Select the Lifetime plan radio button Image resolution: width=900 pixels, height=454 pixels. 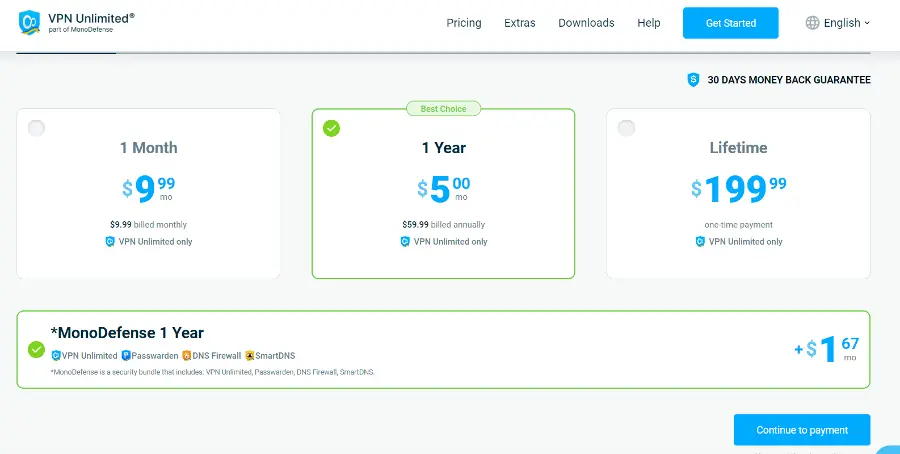click(x=626, y=128)
